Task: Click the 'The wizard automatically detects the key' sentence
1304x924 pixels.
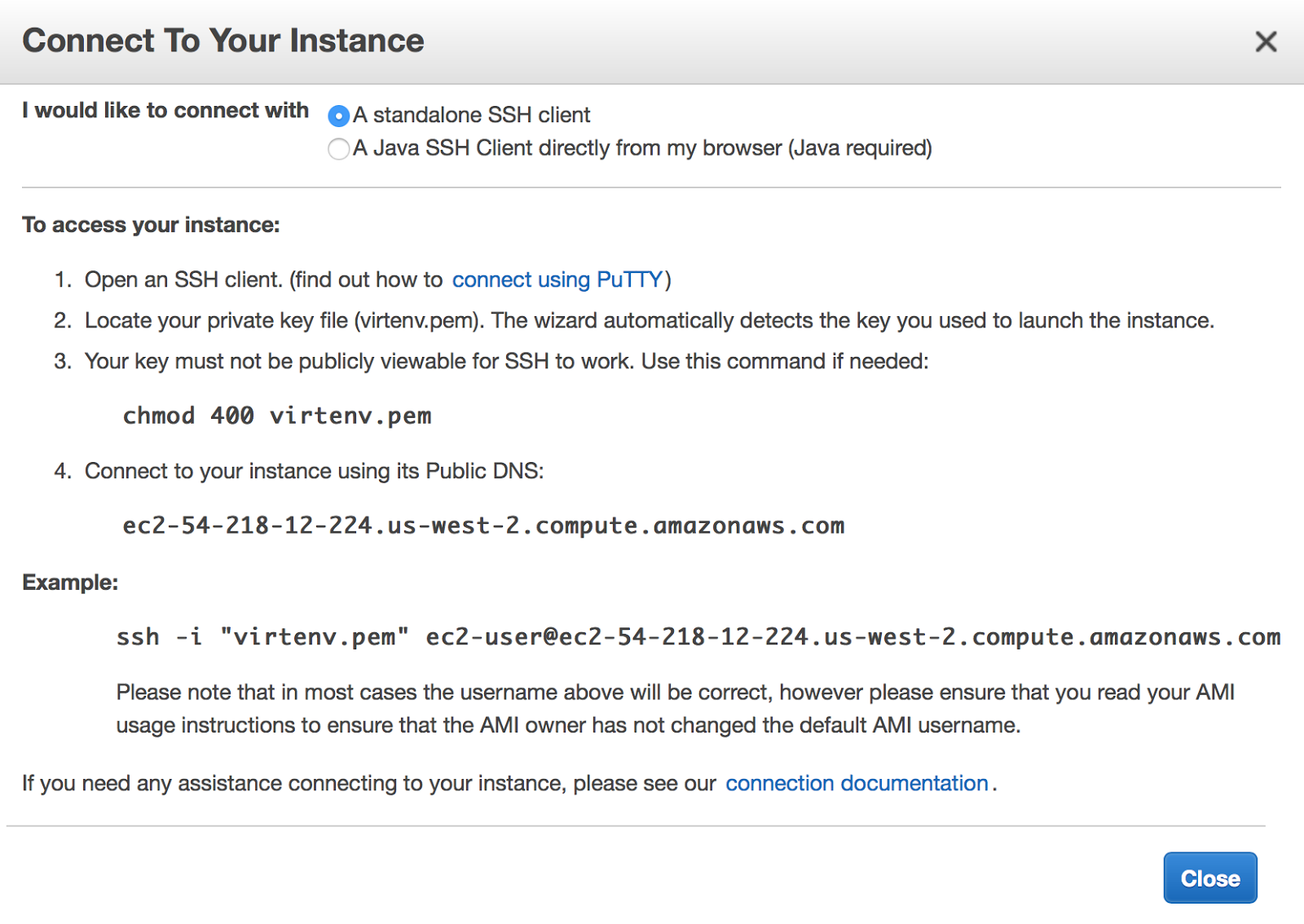Action: pyautogui.click(x=852, y=320)
